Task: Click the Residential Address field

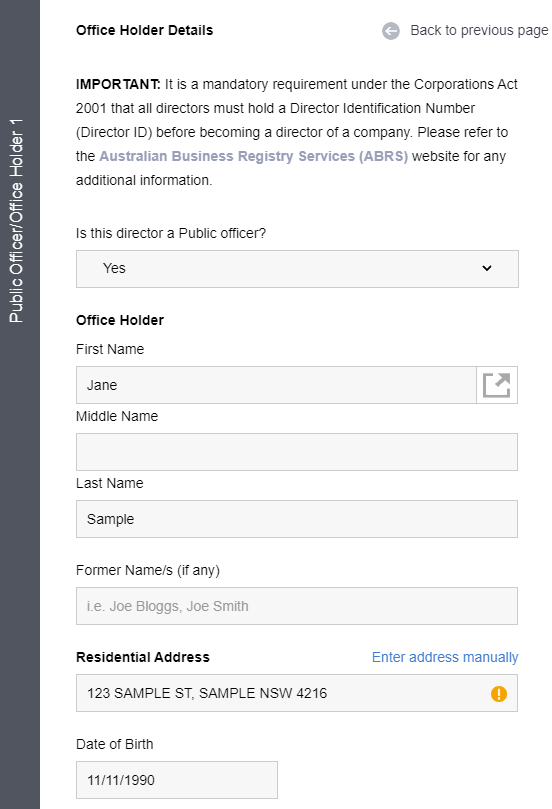Action: 297,693
